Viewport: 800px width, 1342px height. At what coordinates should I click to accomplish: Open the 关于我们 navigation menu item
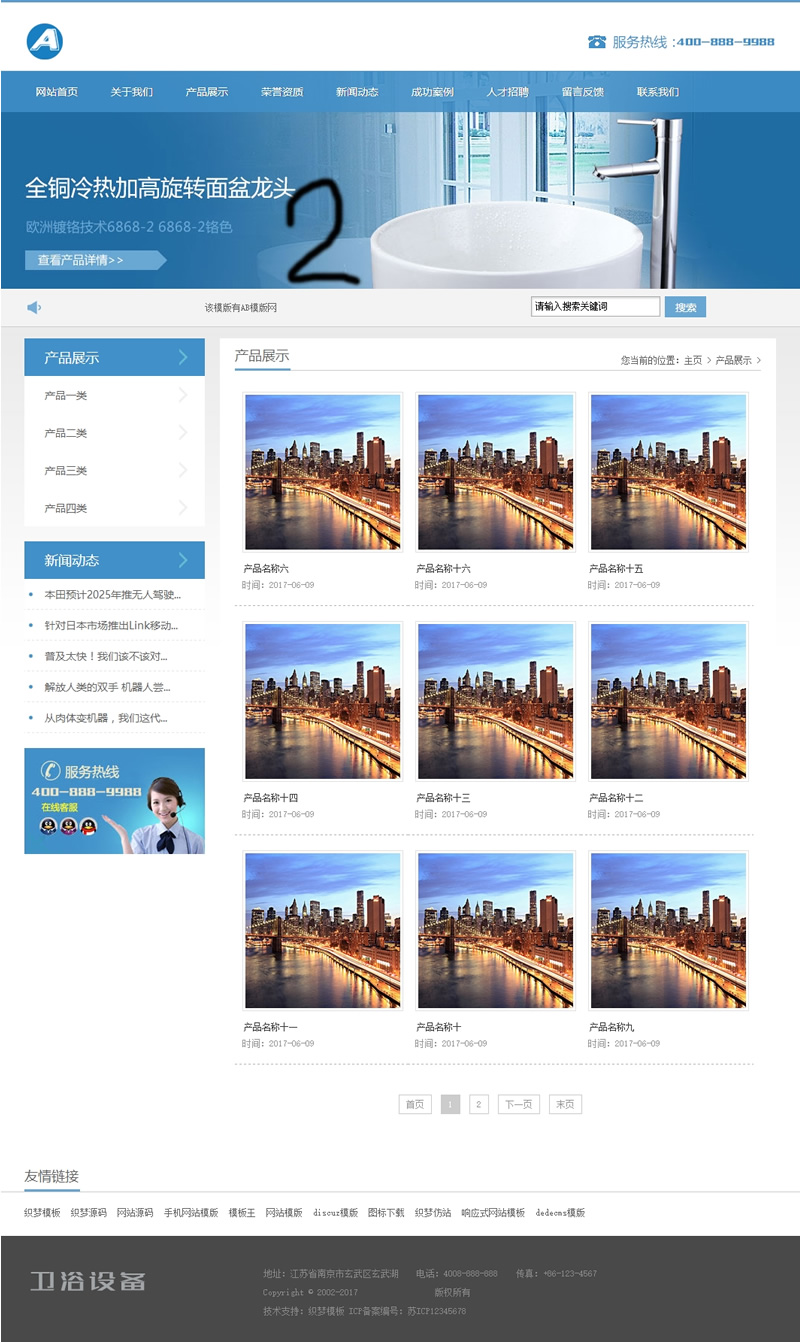(x=131, y=92)
